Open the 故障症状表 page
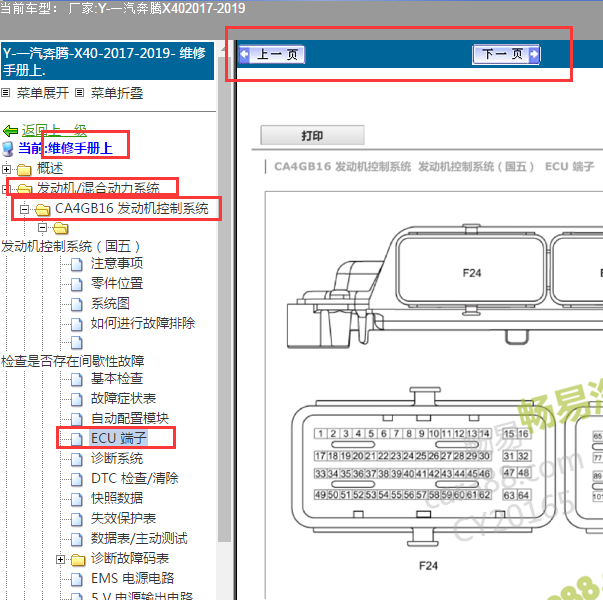This screenshot has width=603, height=600. click(x=123, y=398)
